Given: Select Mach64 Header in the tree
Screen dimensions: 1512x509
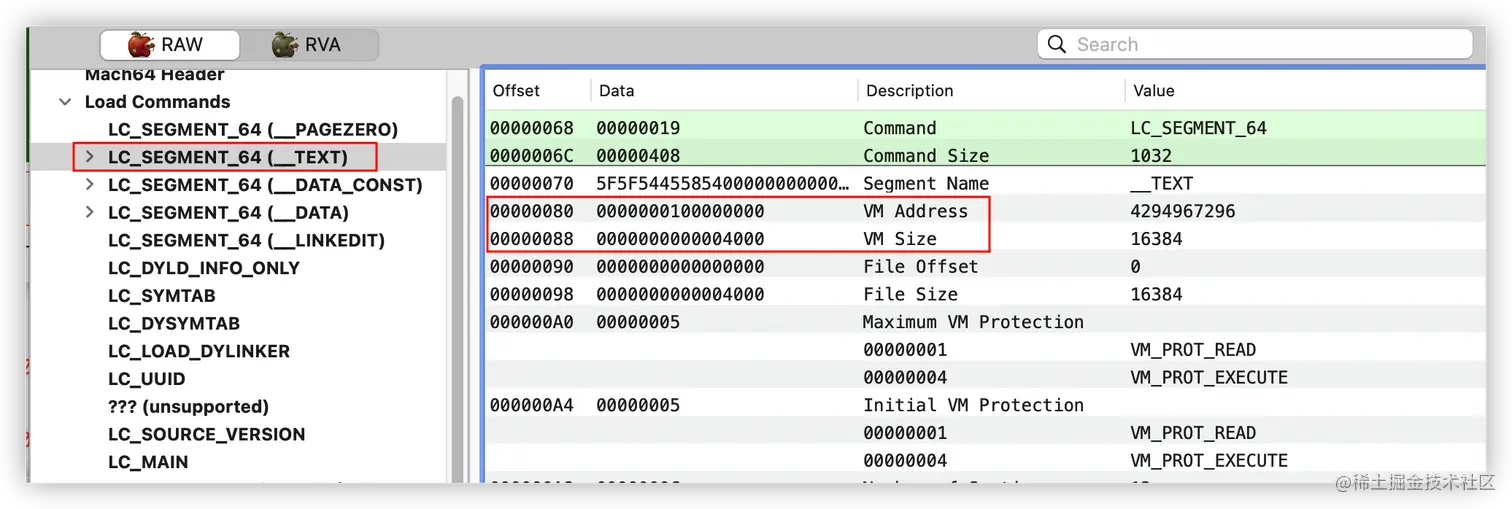Looking at the screenshot, I should click(x=154, y=74).
